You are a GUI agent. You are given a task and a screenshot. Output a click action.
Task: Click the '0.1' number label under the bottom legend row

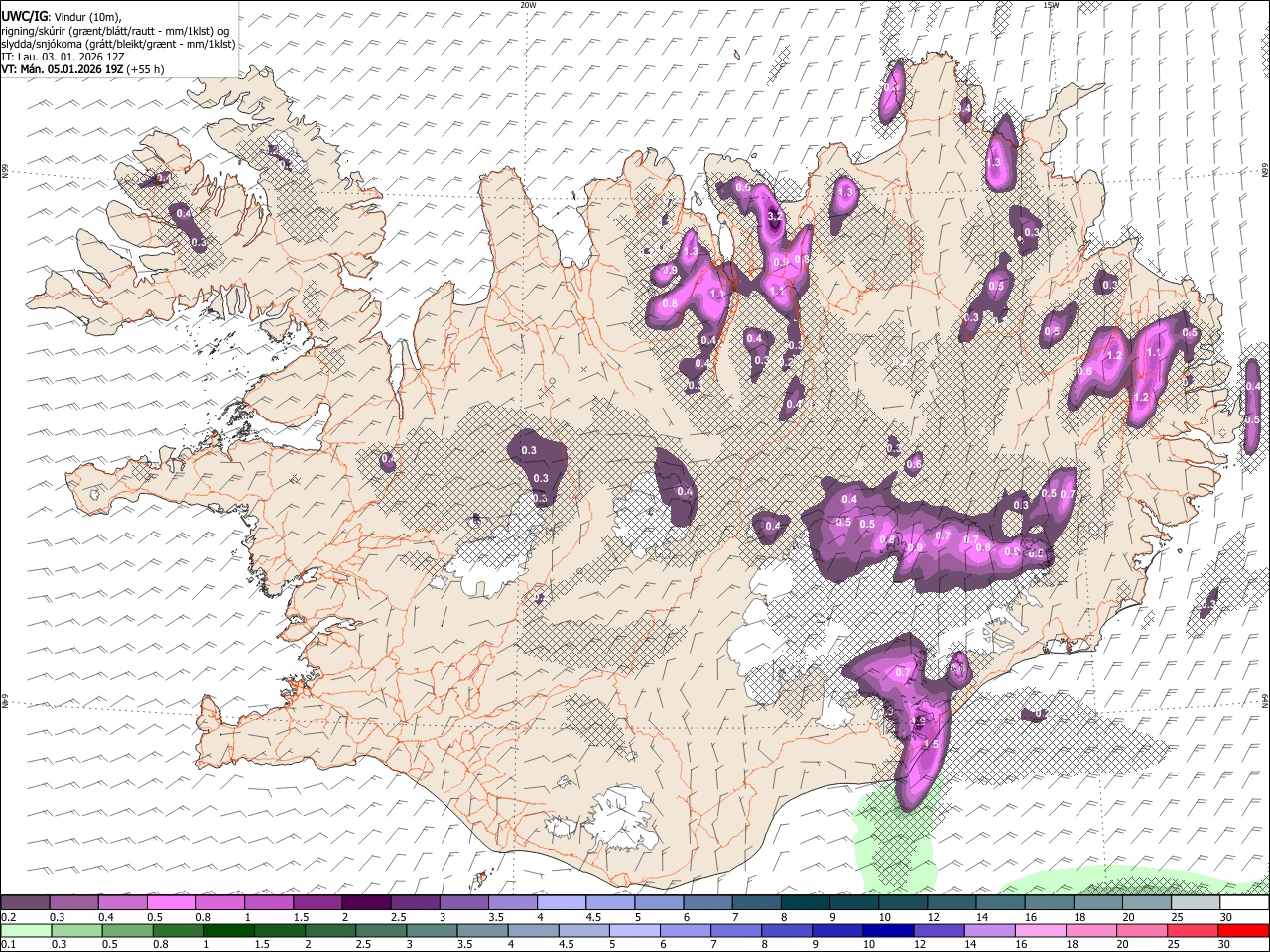coord(8,945)
